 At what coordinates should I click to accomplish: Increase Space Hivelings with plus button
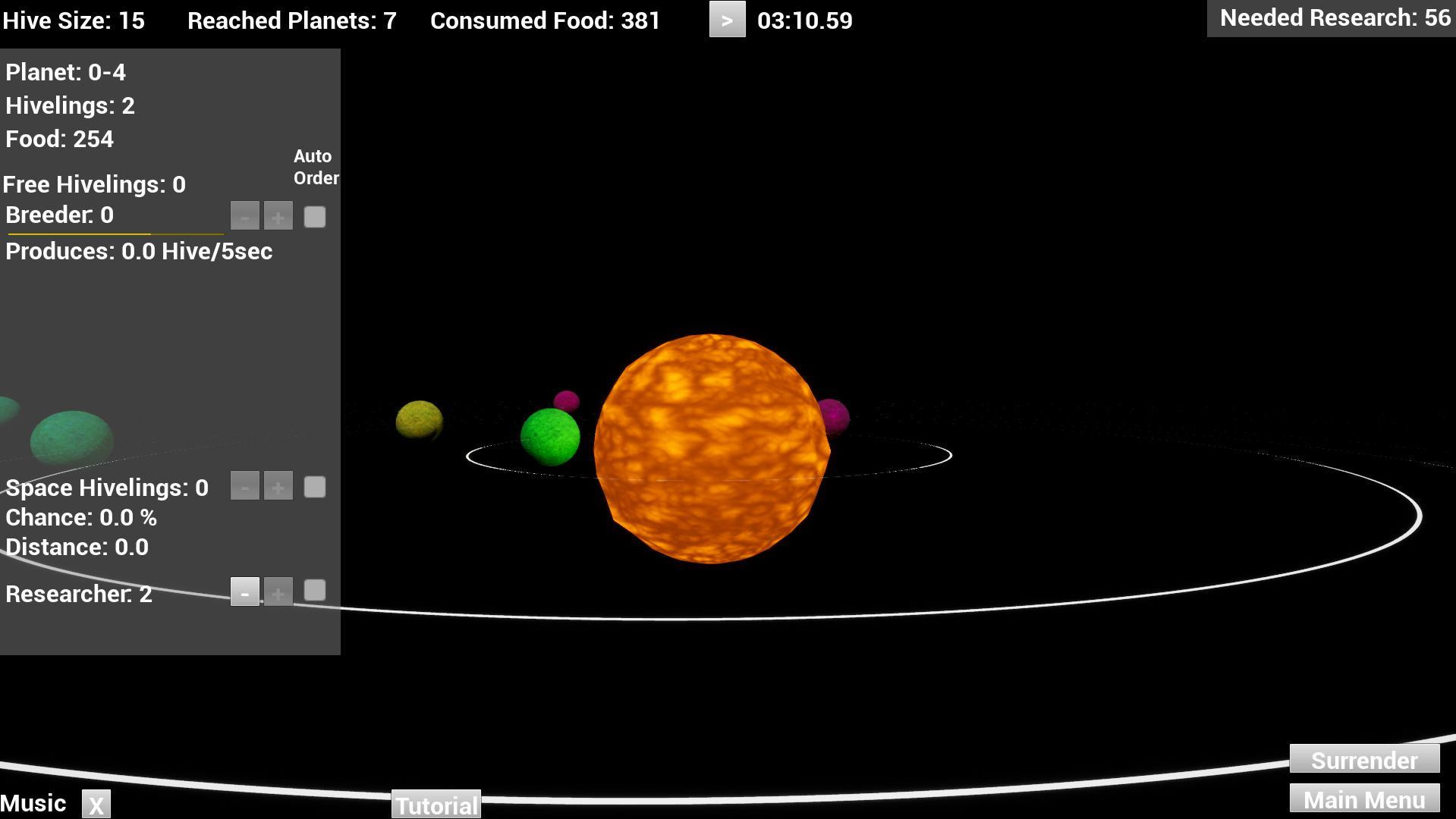coord(278,486)
